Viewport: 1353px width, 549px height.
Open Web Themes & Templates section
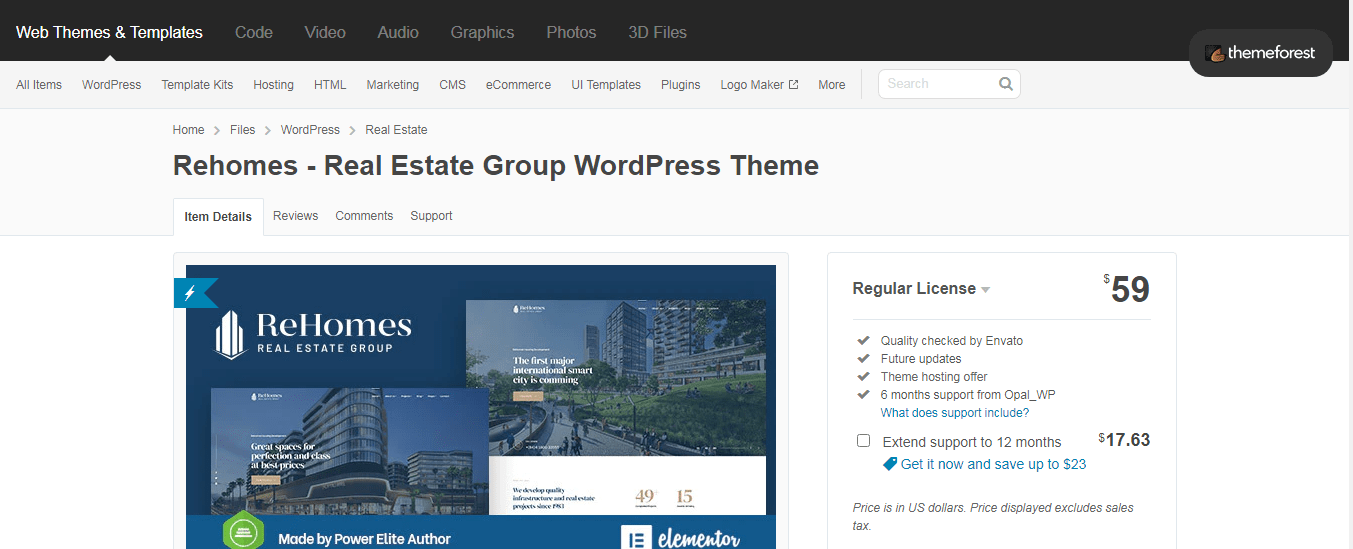(x=109, y=32)
